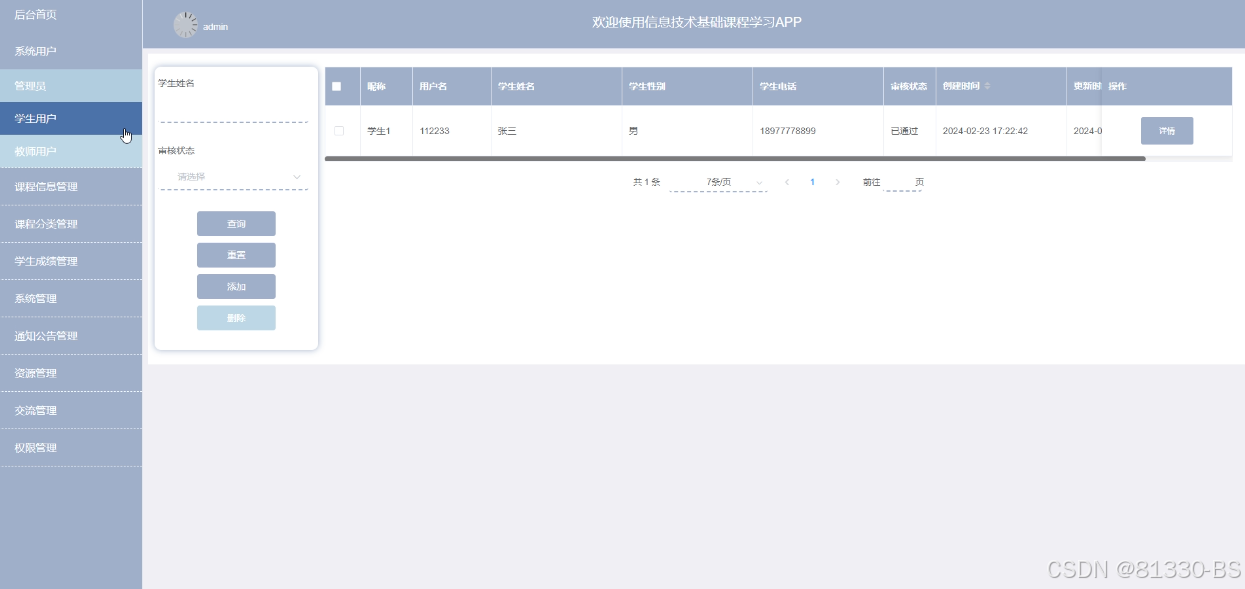
Task: Select 学生用户 submenu item
Action: click(x=71, y=119)
